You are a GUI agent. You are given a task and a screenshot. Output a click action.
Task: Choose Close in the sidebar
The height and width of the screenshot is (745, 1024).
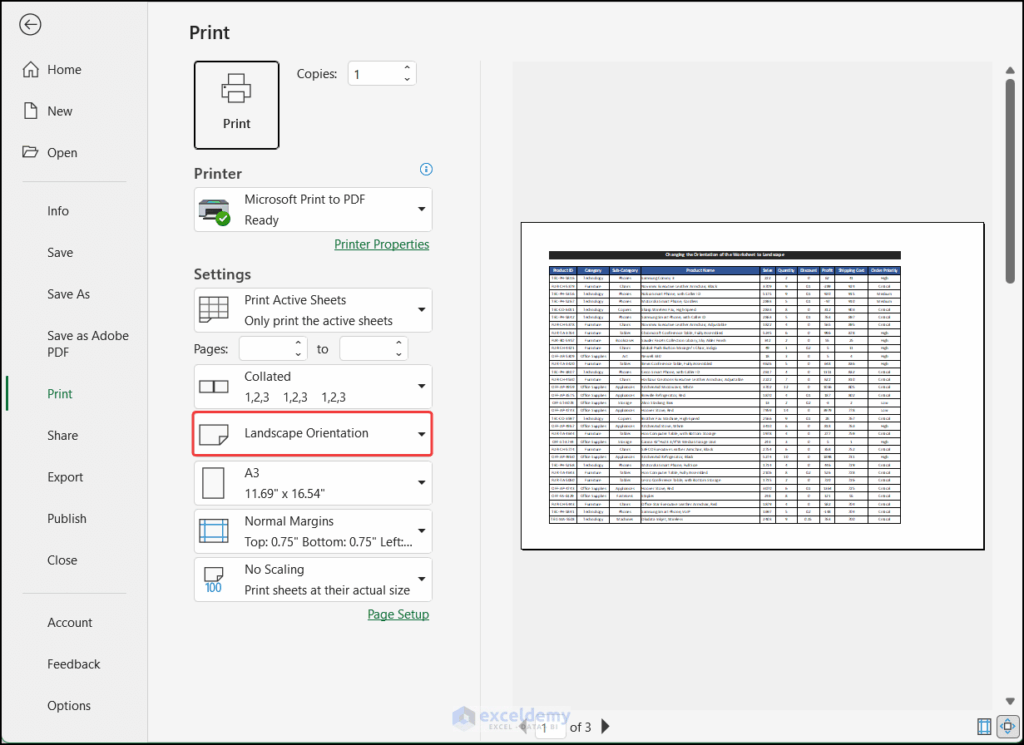(62, 560)
